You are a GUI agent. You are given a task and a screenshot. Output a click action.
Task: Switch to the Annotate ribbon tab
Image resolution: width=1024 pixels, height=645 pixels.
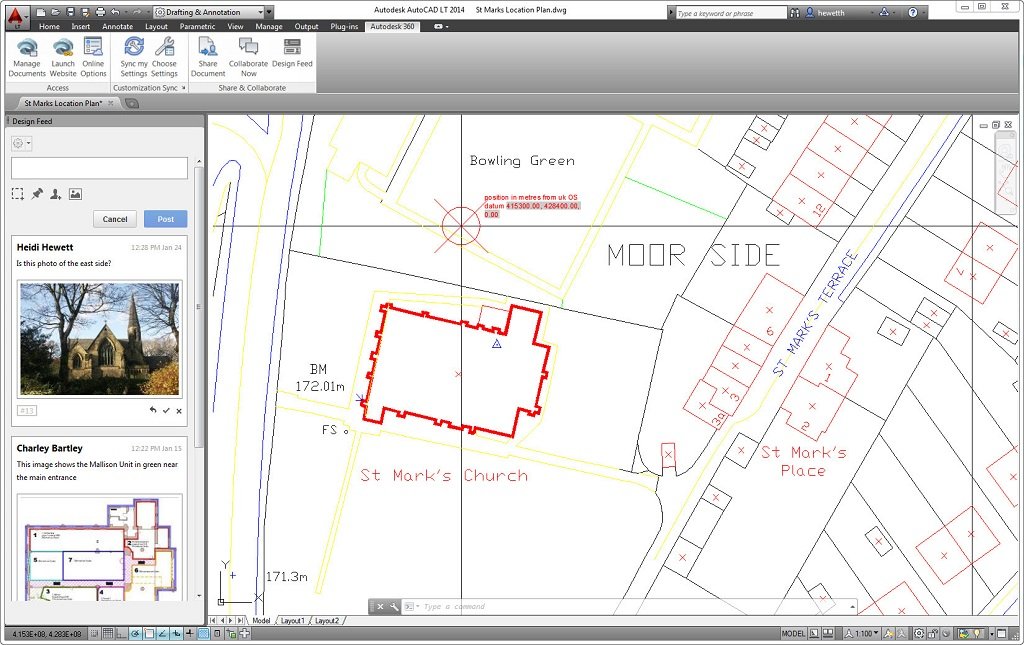tap(117, 26)
